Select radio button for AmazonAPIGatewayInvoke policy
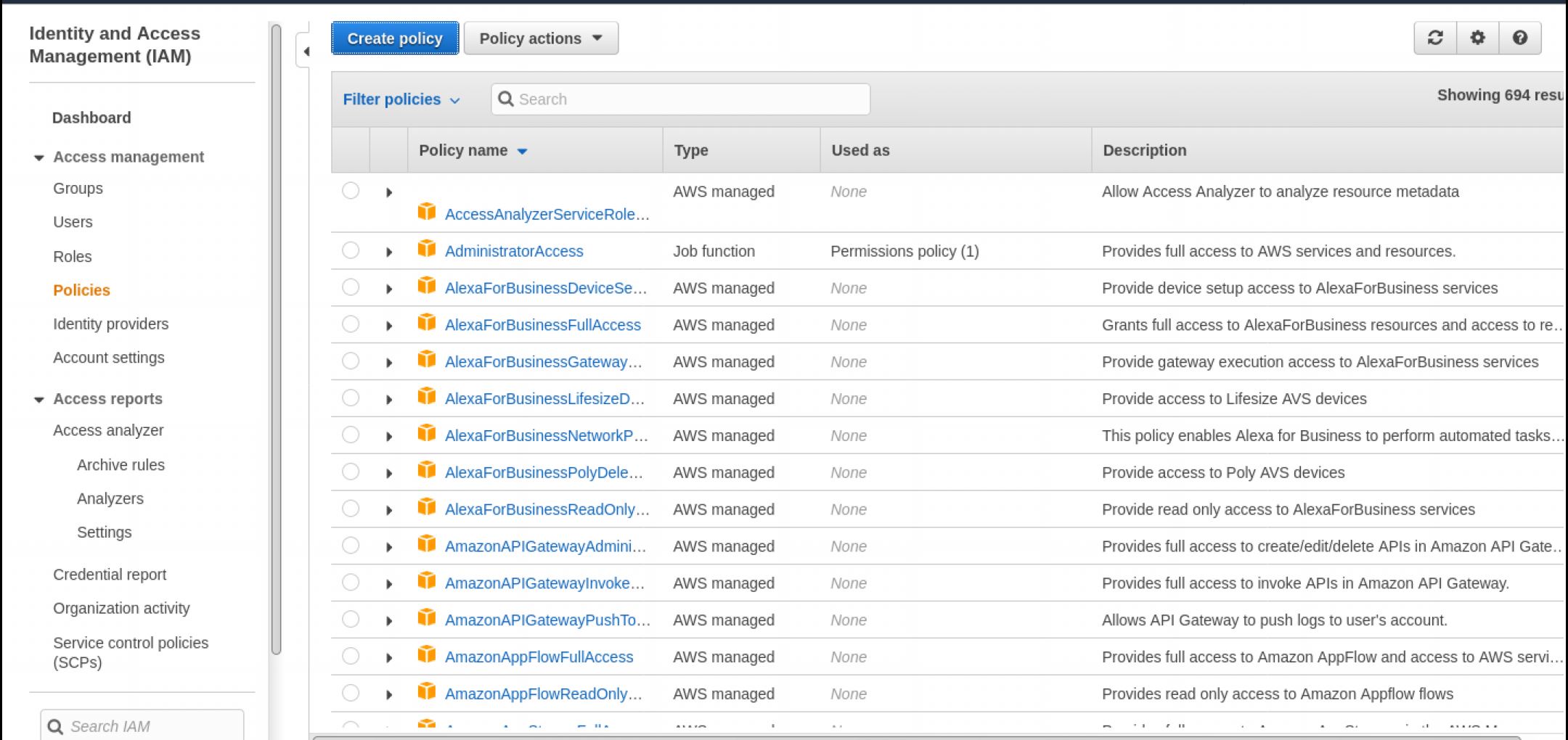 tap(351, 583)
